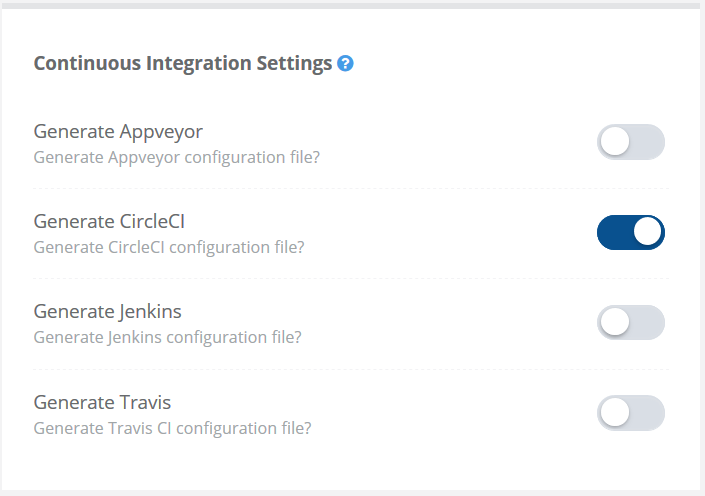Enable the Generate Appveyor switch
The image size is (705, 496).
pos(631,142)
